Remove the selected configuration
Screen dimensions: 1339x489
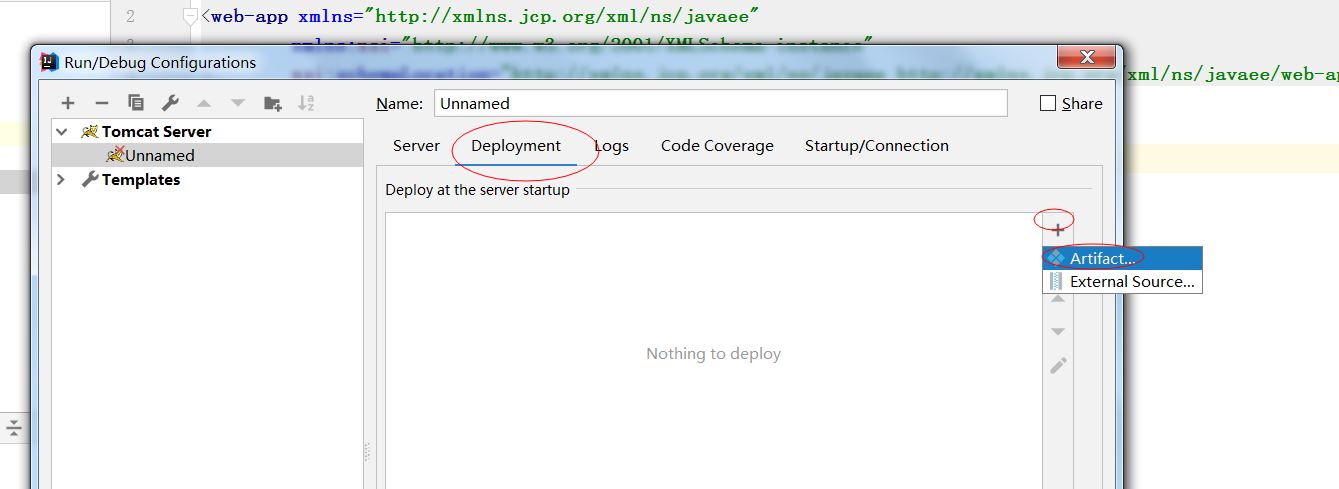101,103
